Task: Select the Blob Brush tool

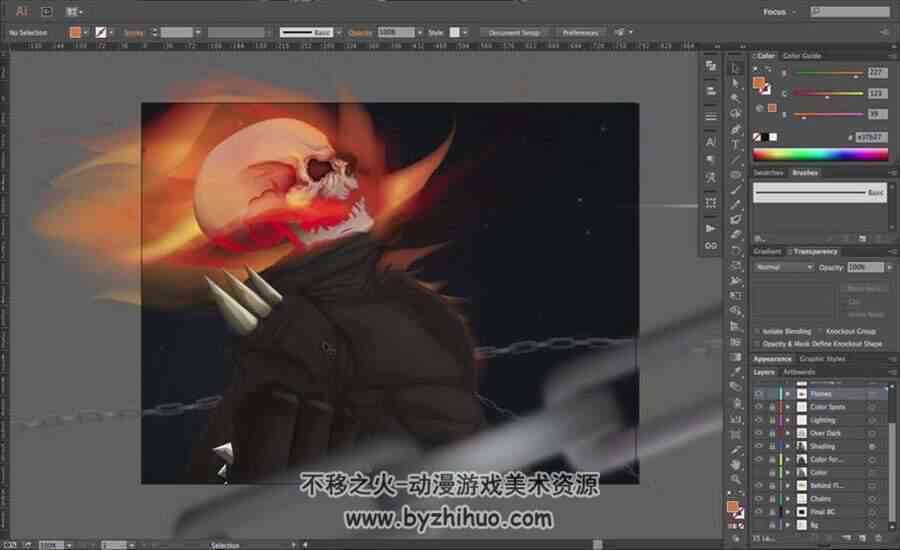Action: pyautogui.click(x=735, y=220)
